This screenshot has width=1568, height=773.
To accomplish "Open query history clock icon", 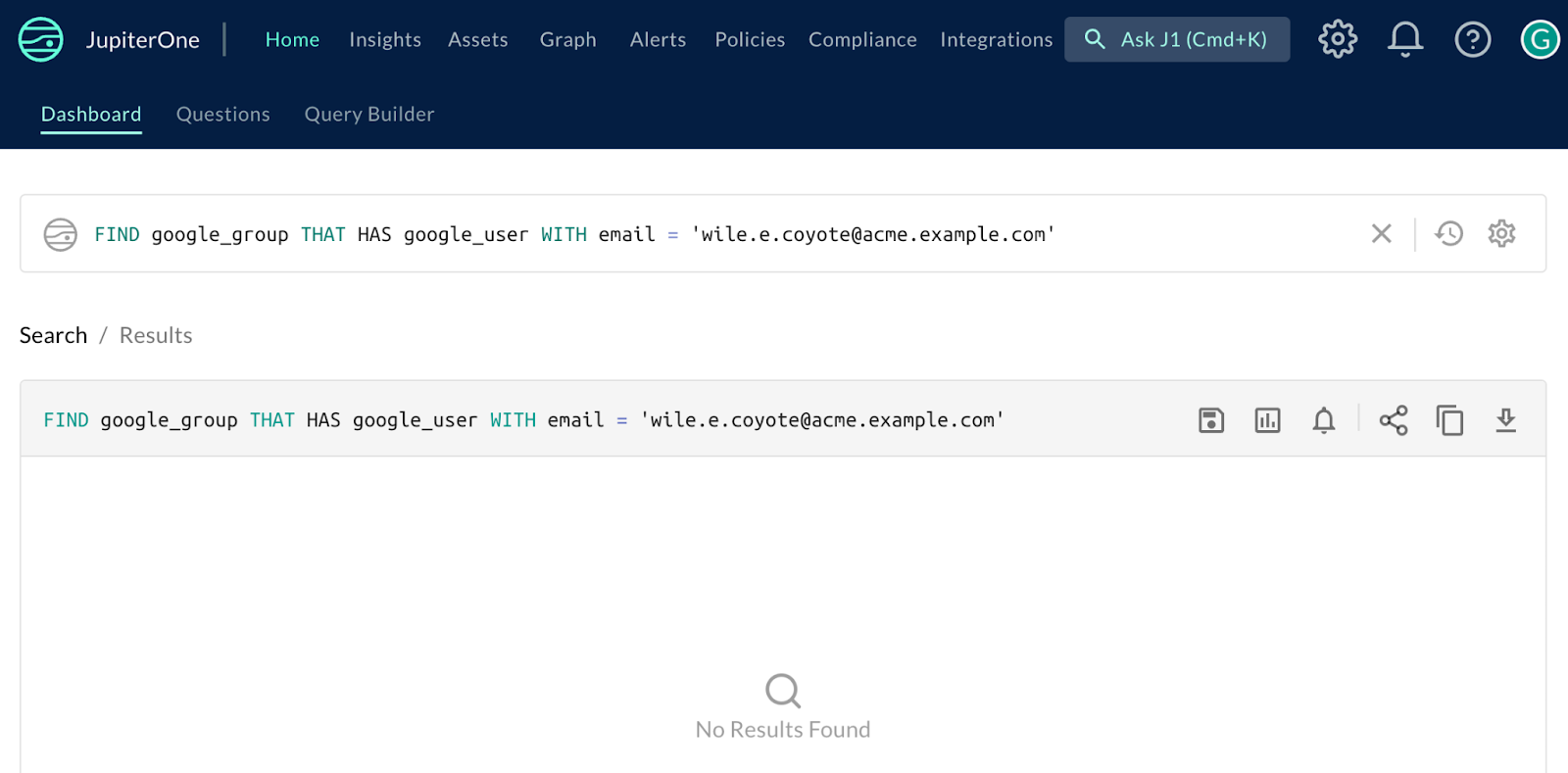I will pos(1448,234).
